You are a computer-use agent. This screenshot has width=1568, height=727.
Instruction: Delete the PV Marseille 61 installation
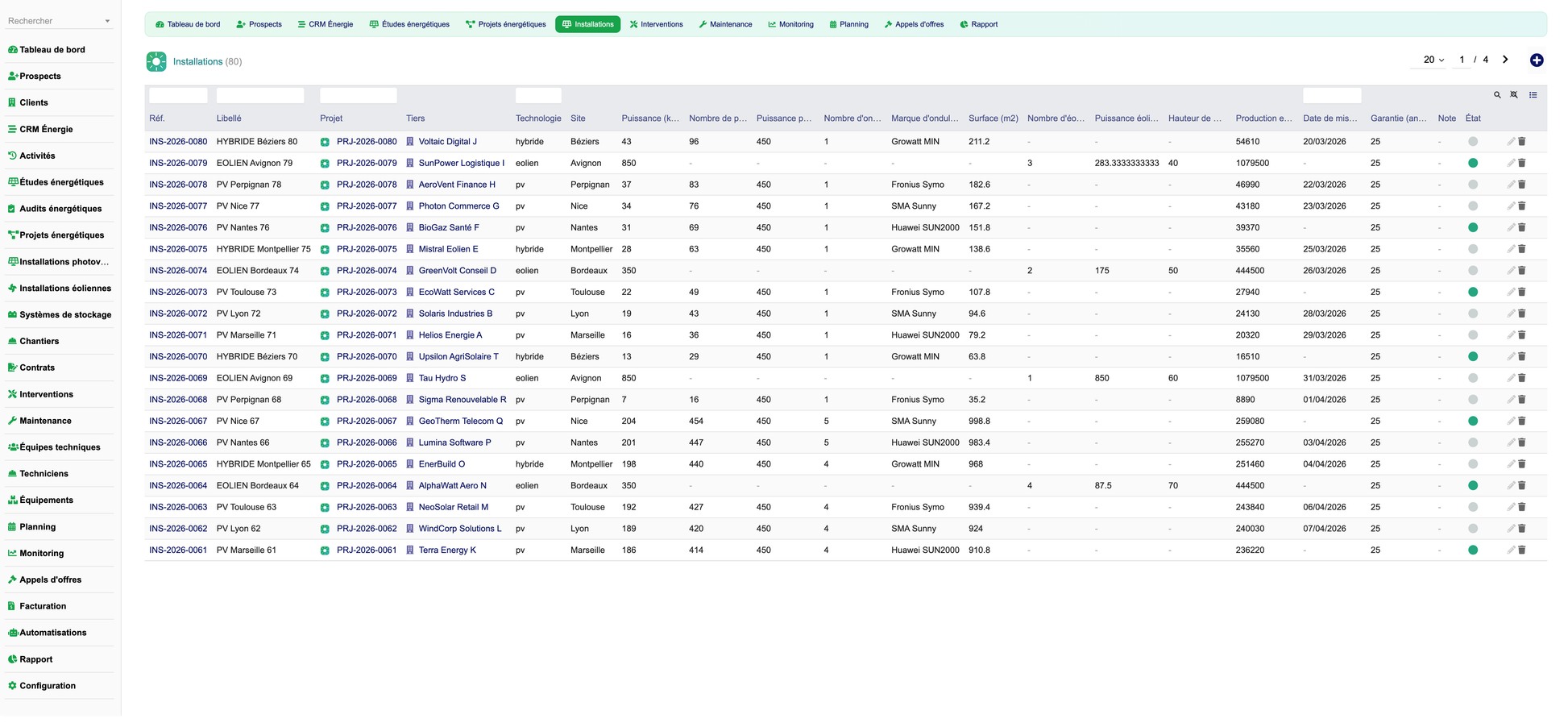(1521, 550)
